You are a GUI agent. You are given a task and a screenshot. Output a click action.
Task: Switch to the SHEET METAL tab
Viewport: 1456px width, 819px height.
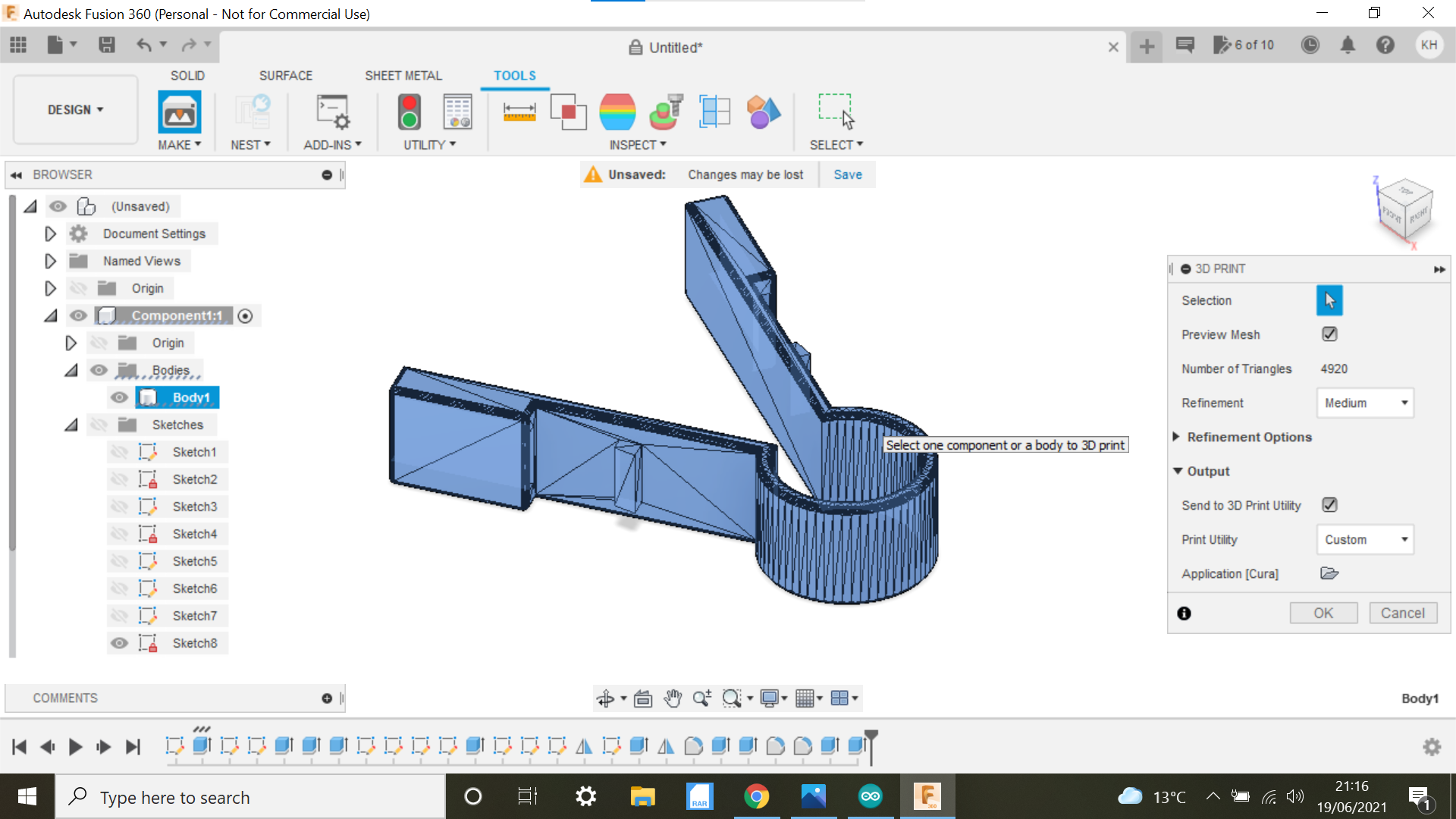pos(403,76)
